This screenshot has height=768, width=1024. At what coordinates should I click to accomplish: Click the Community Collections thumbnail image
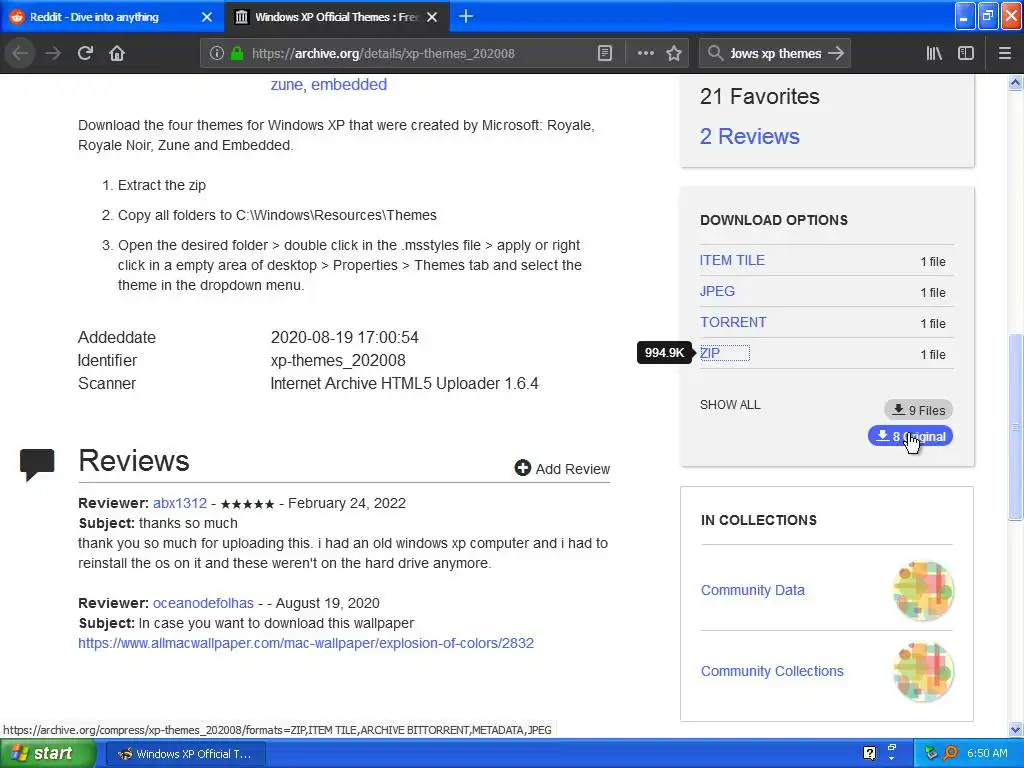923,671
